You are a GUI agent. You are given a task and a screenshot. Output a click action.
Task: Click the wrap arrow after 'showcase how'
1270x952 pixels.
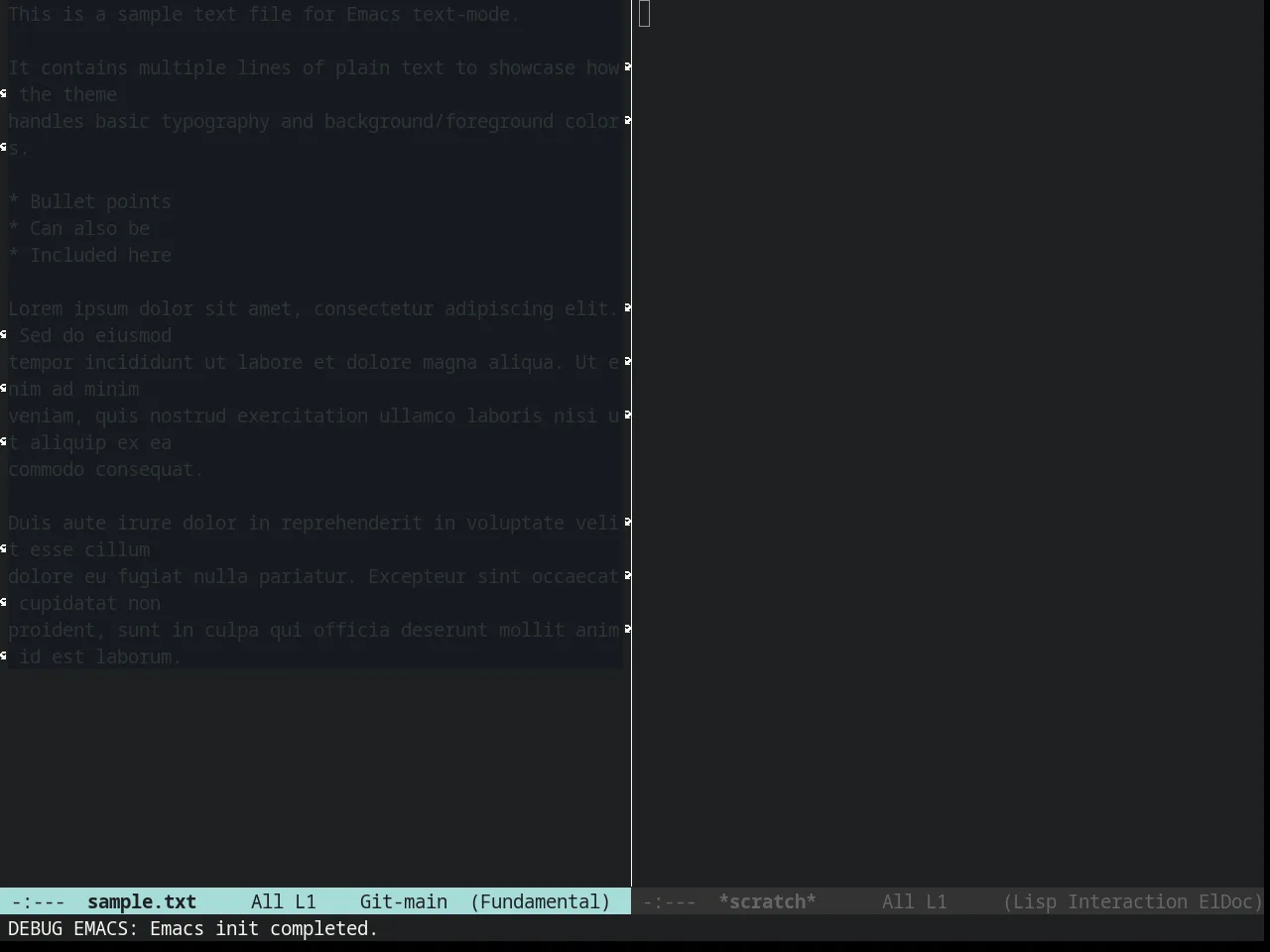(x=627, y=66)
